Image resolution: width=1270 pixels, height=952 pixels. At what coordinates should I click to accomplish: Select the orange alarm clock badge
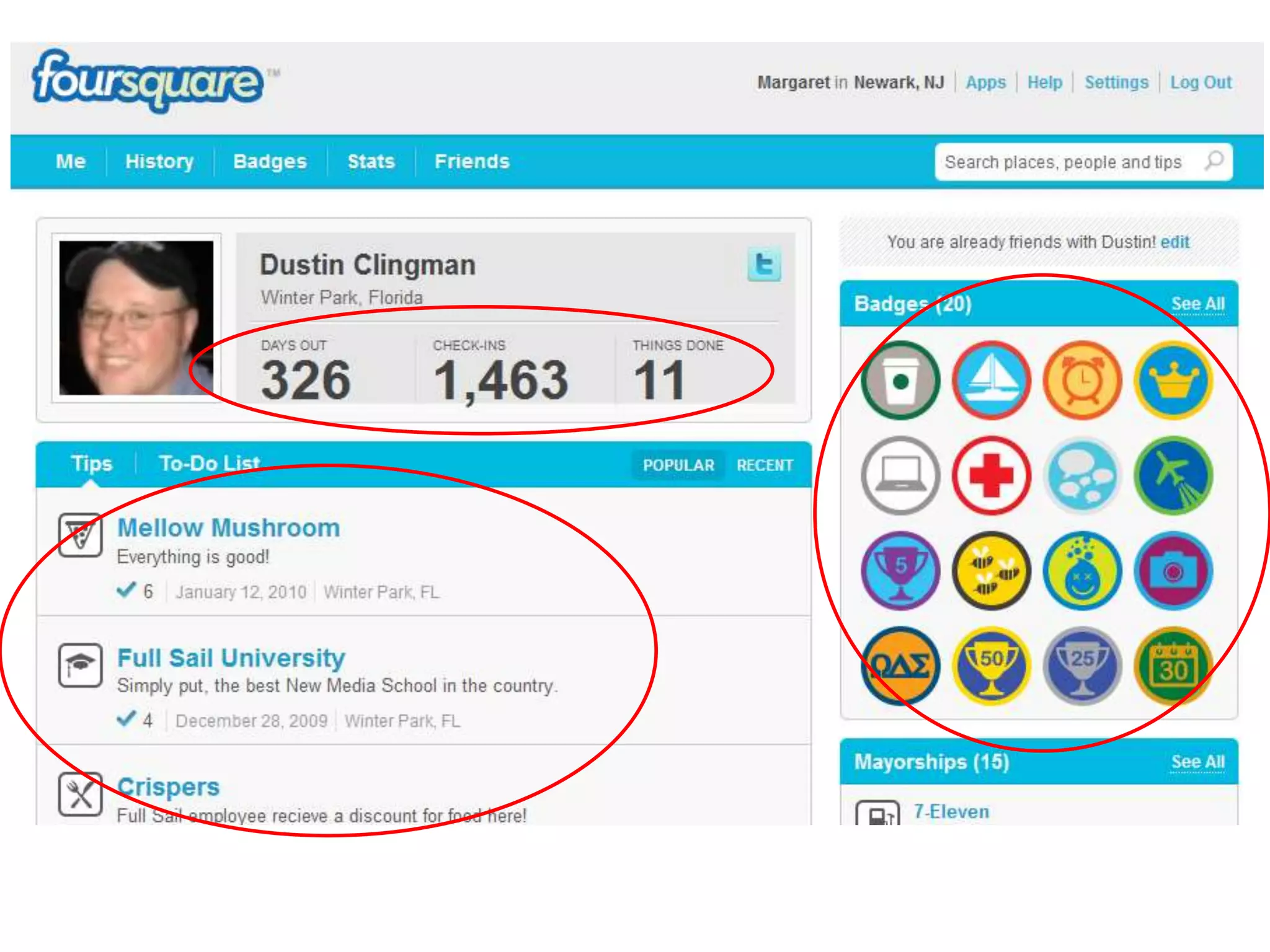[x=1083, y=380]
